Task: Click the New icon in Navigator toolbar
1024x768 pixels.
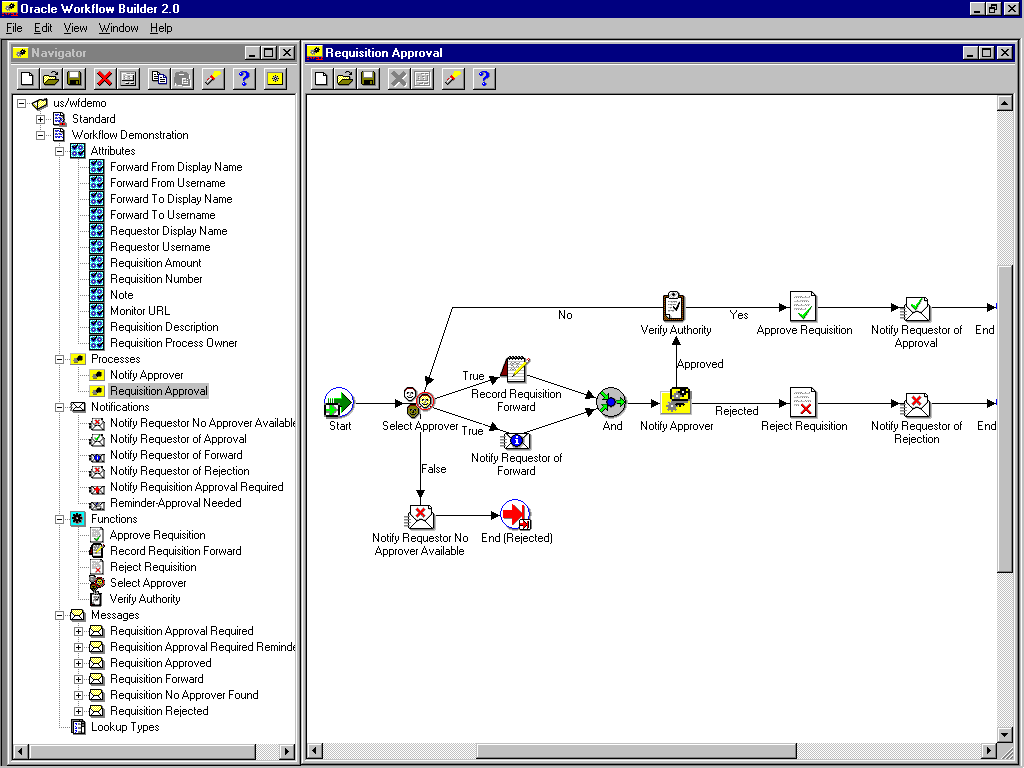Action: tap(27, 79)
